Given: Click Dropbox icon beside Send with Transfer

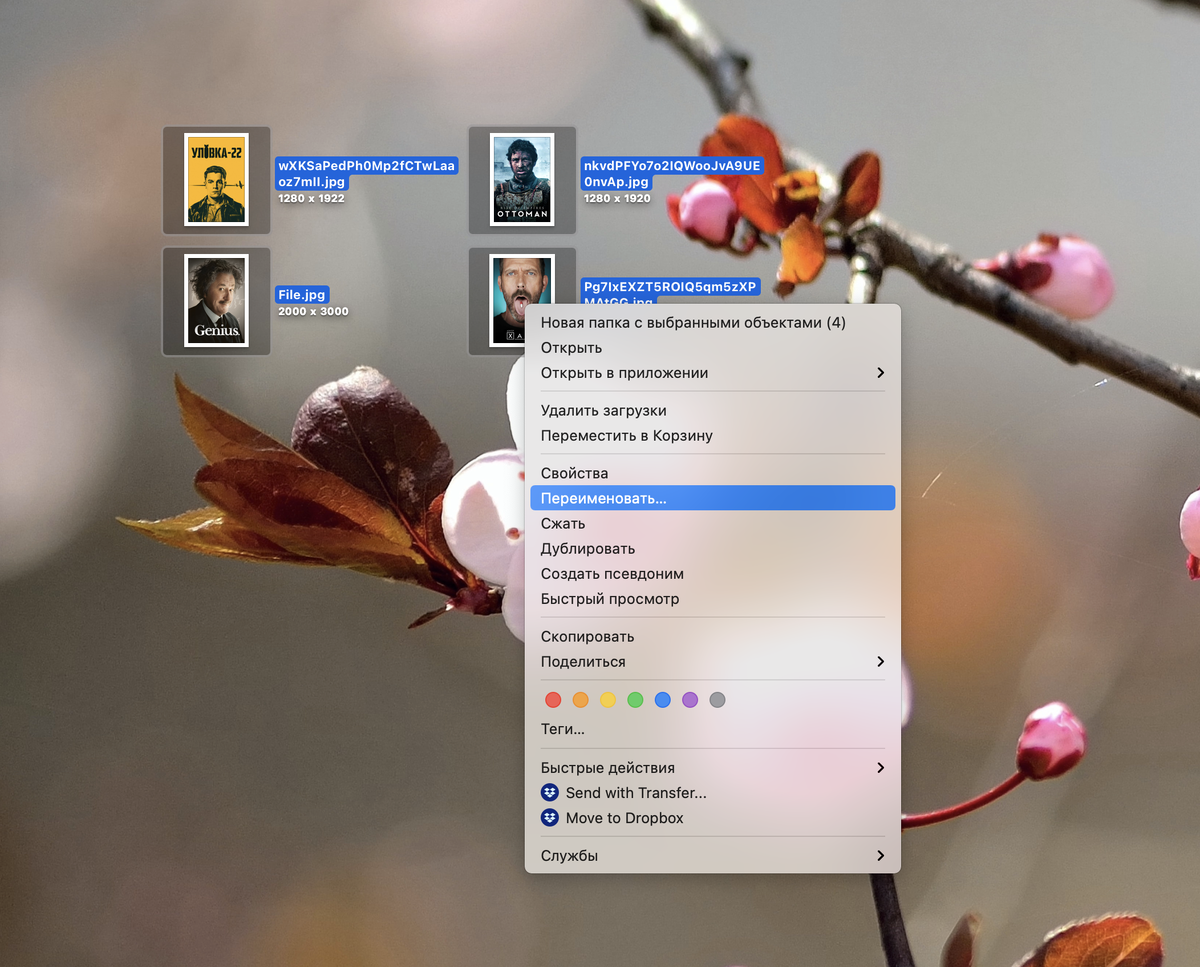Looking at the screenshot, I should click(x=550, y=793).
